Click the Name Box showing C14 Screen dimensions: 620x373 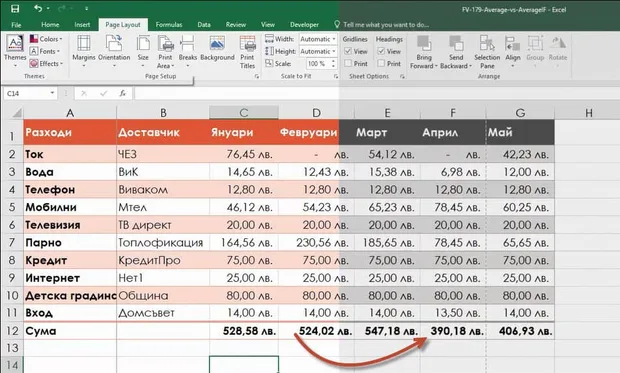(x=26, y=93)
